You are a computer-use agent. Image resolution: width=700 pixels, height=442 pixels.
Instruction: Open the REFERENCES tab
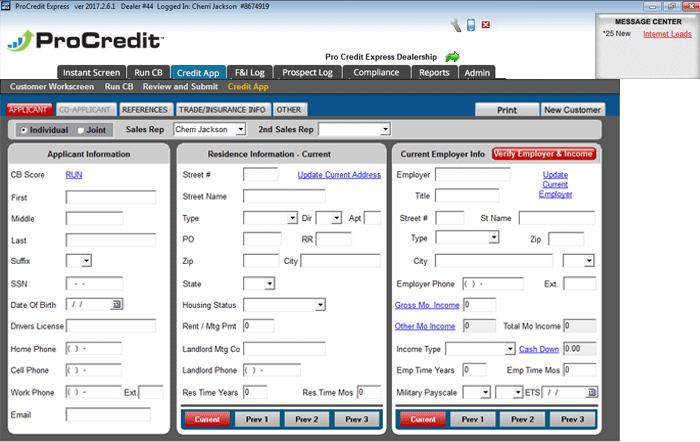point(145,110)
